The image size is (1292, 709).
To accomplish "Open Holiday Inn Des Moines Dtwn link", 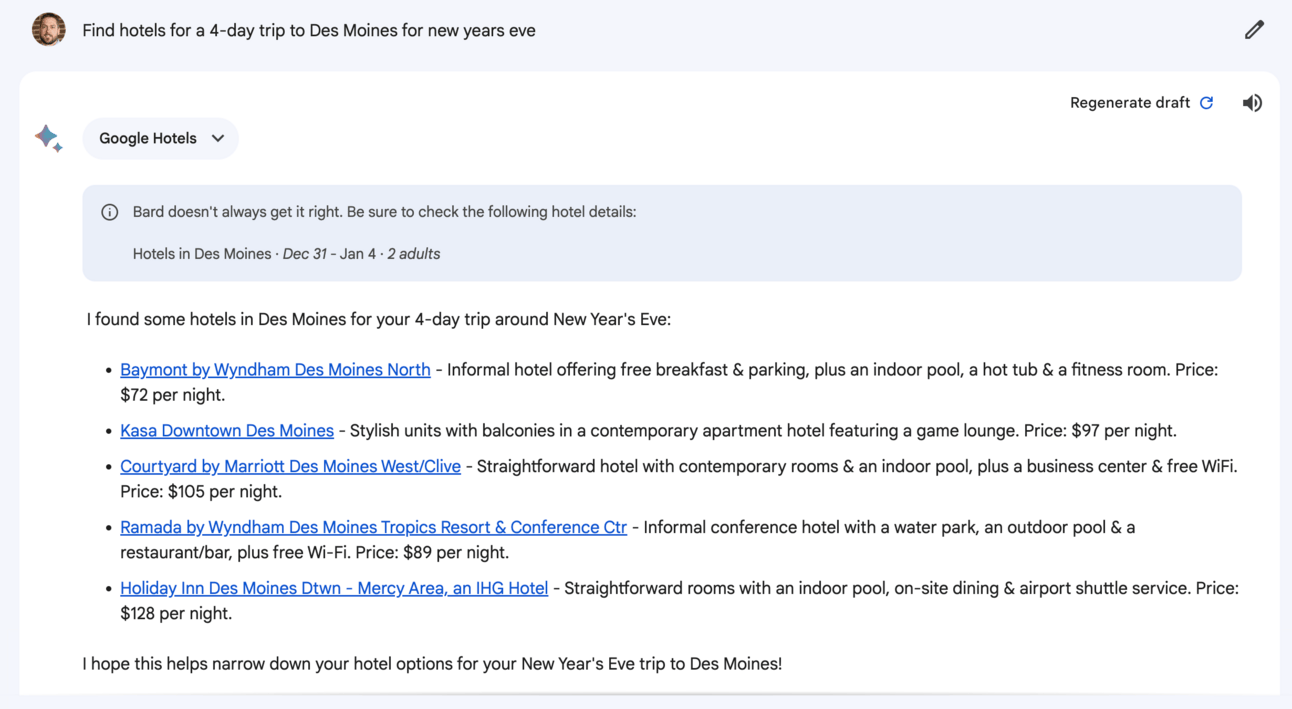I will pyautogui.click(x=334, y=588).
